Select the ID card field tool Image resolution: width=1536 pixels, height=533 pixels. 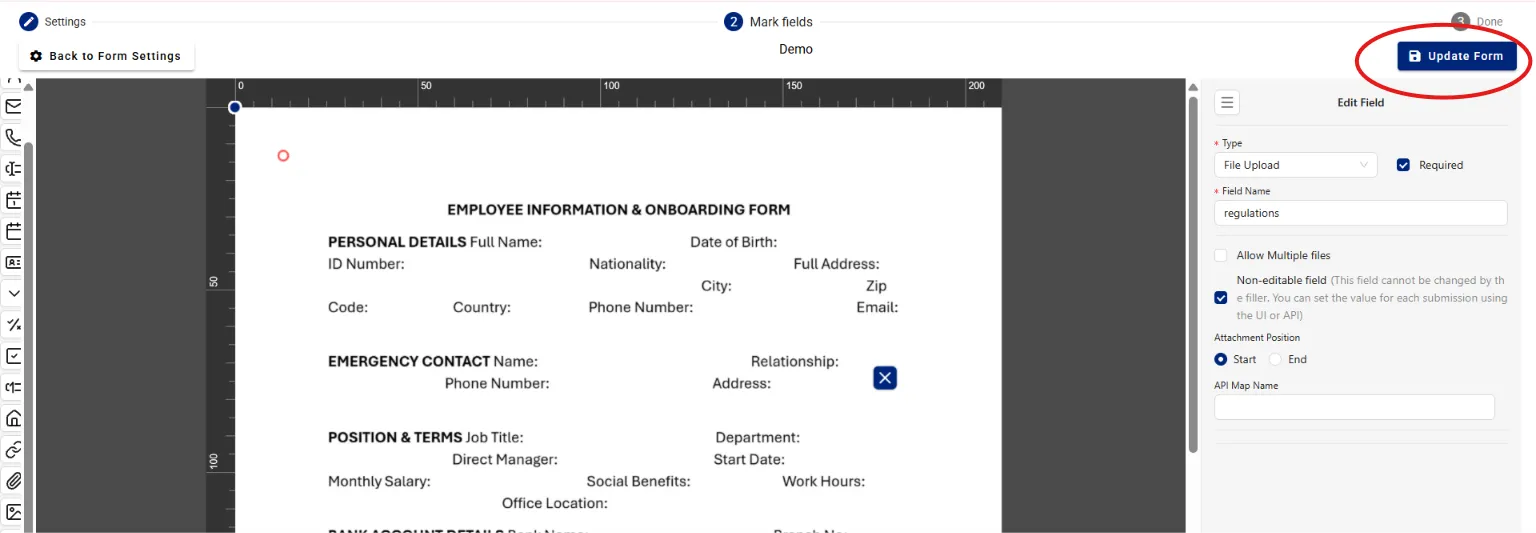click(14, 262)
